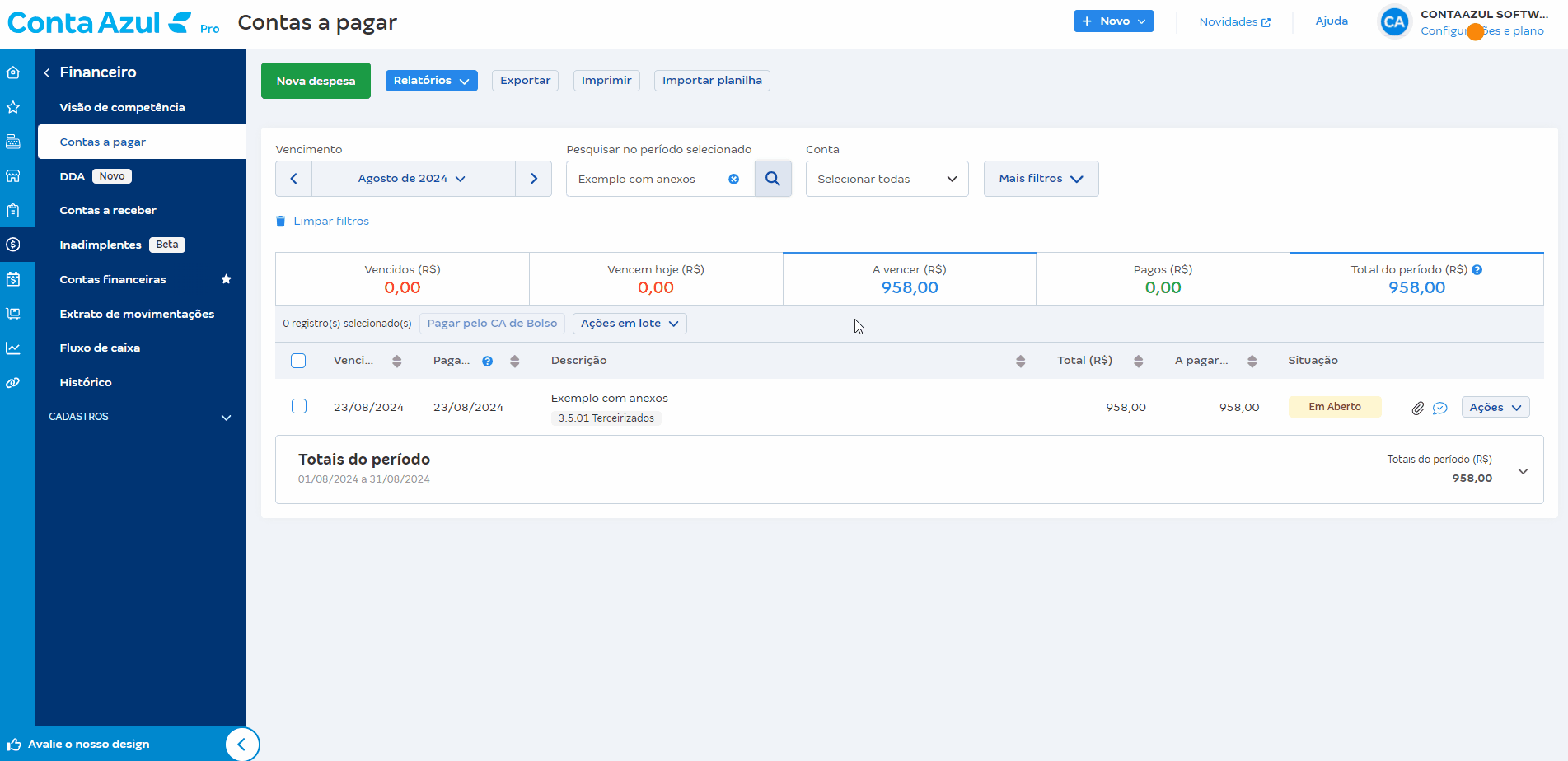Open the cash register sales icon

click(x=14, y=141)
